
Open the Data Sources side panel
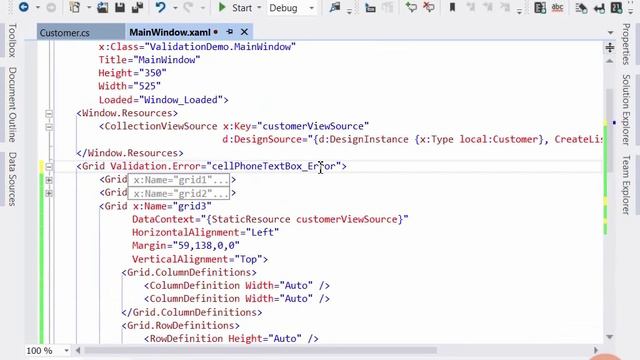pos(12,179)
